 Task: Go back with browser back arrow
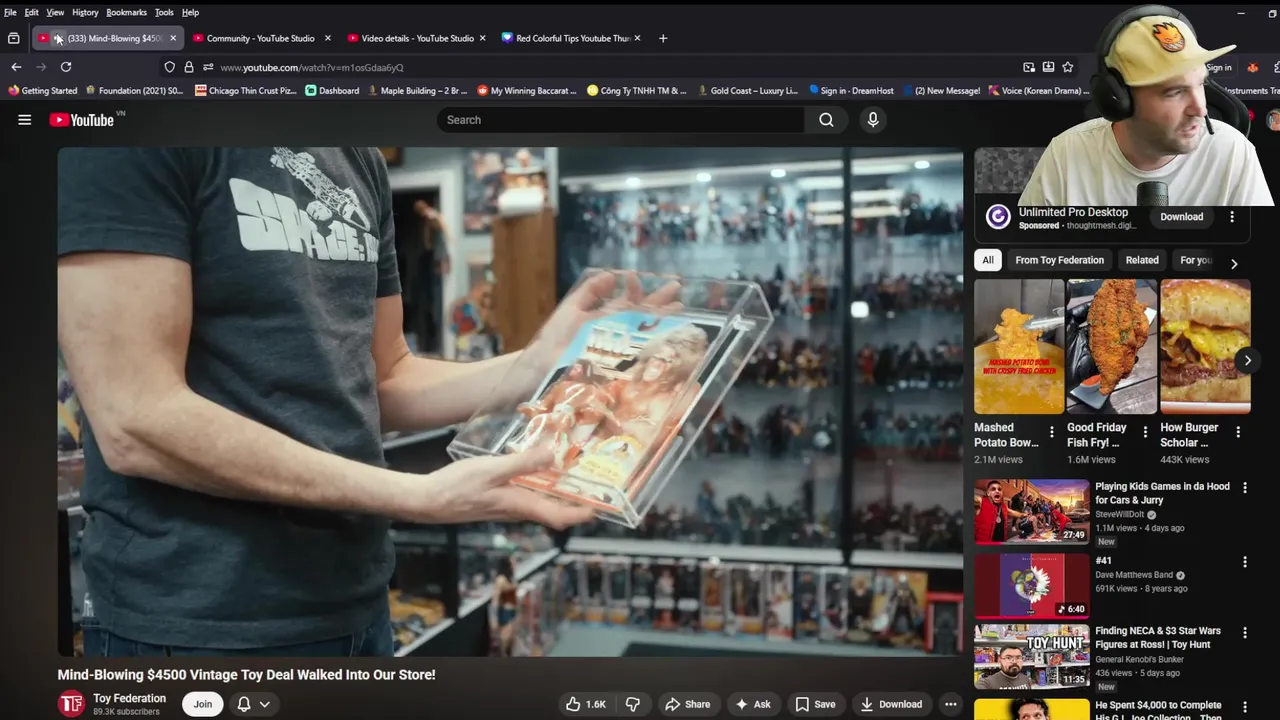[x=16, y=67]
